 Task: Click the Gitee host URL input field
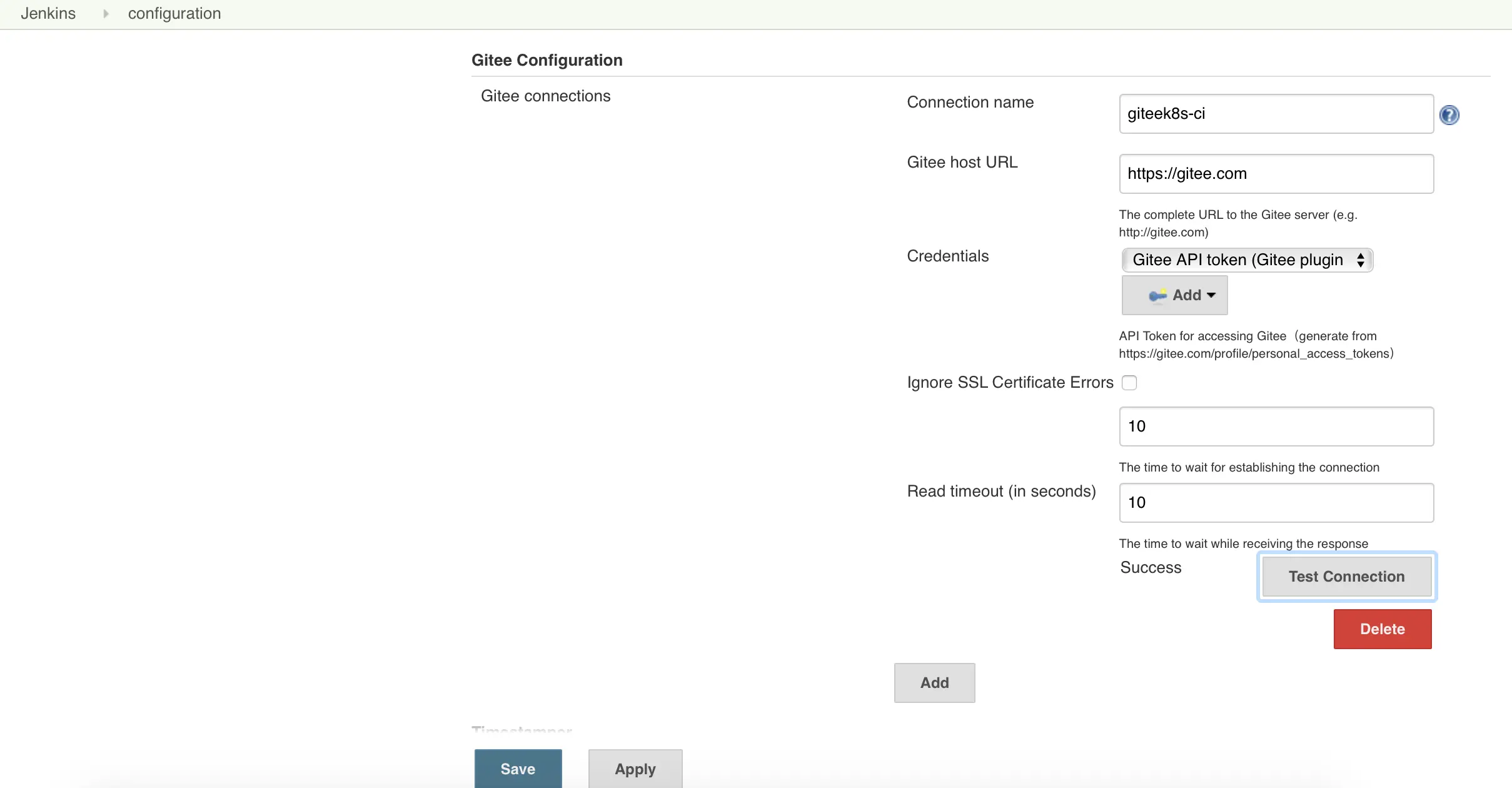pyautogui.click(x=1276, y=173)
